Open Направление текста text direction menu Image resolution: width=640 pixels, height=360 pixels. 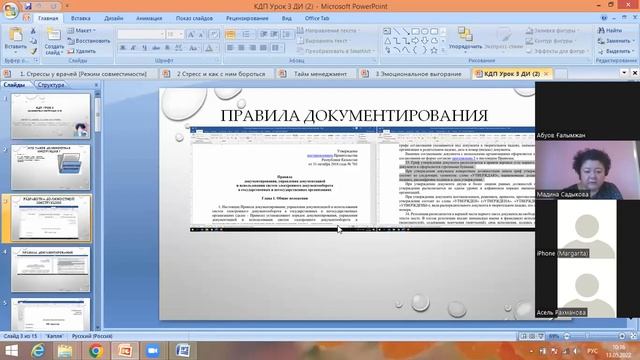pyautogui.click(x=328, y=31)
